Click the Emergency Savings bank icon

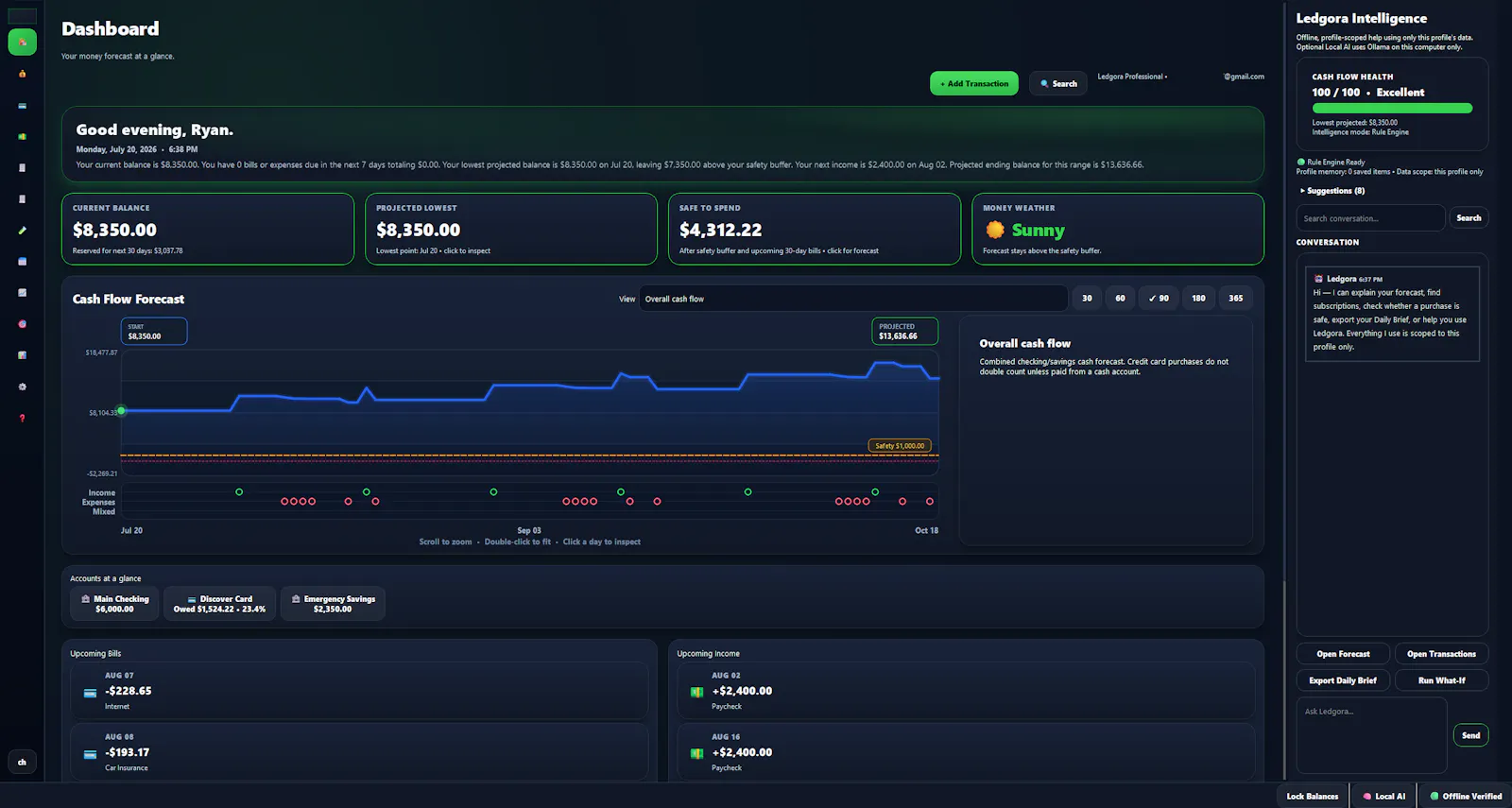point(296,599)
